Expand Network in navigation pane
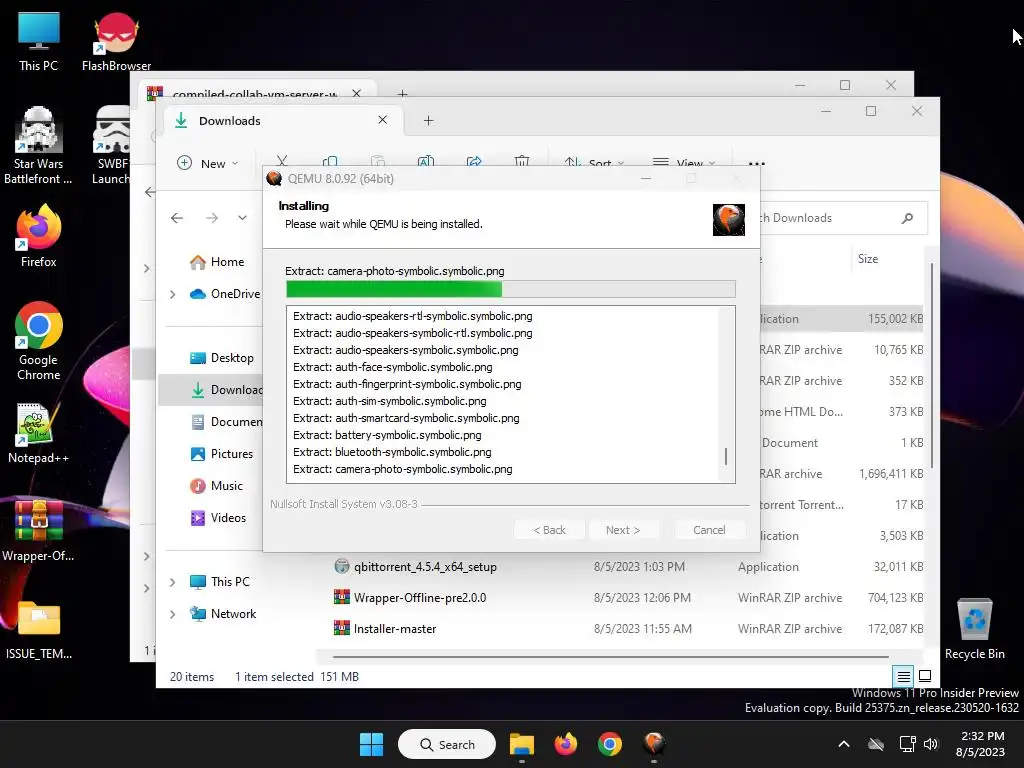1024x768 pixels. [x=172, y=614]
